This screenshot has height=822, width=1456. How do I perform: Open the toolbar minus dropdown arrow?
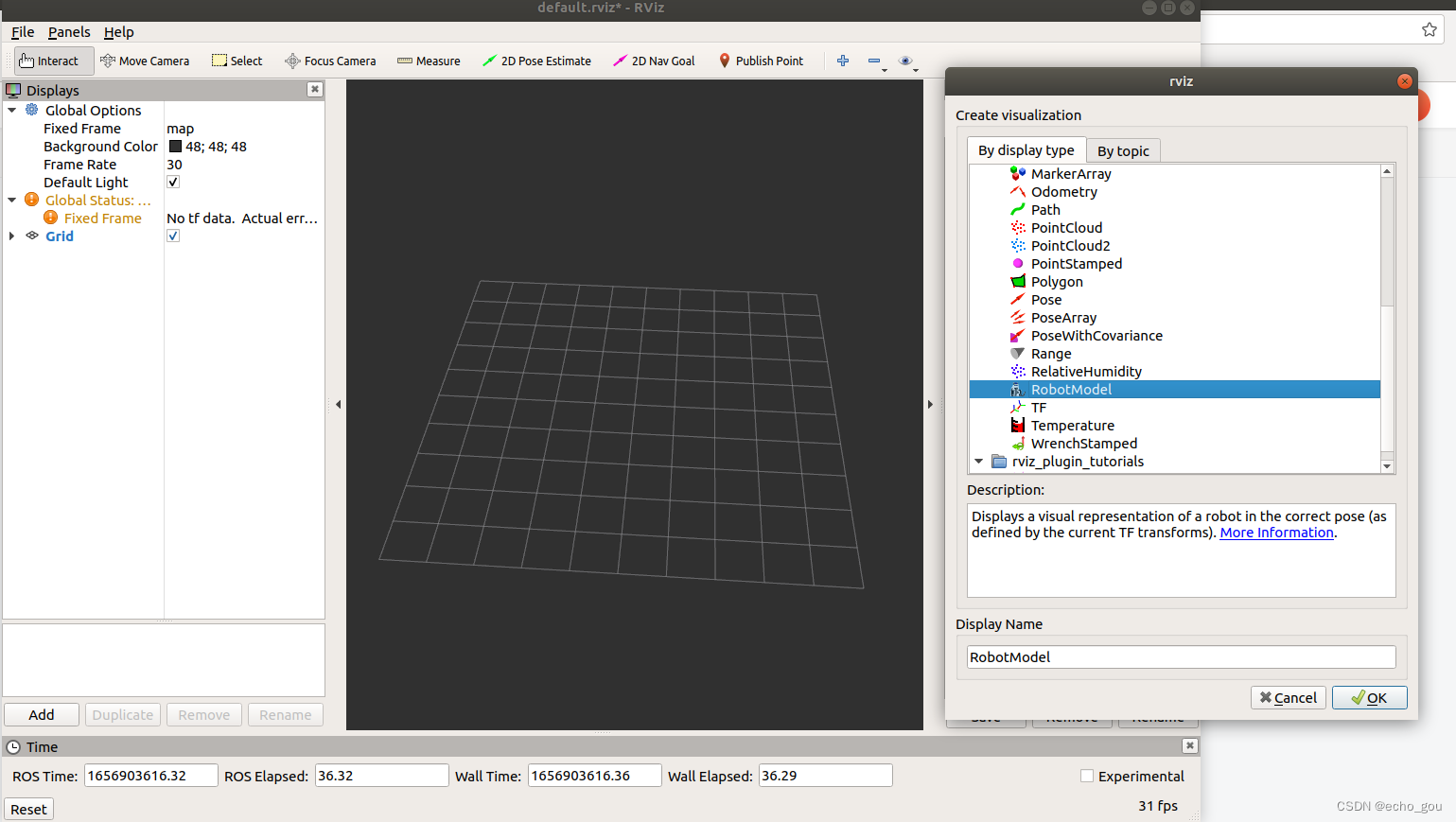click(885, 70)
